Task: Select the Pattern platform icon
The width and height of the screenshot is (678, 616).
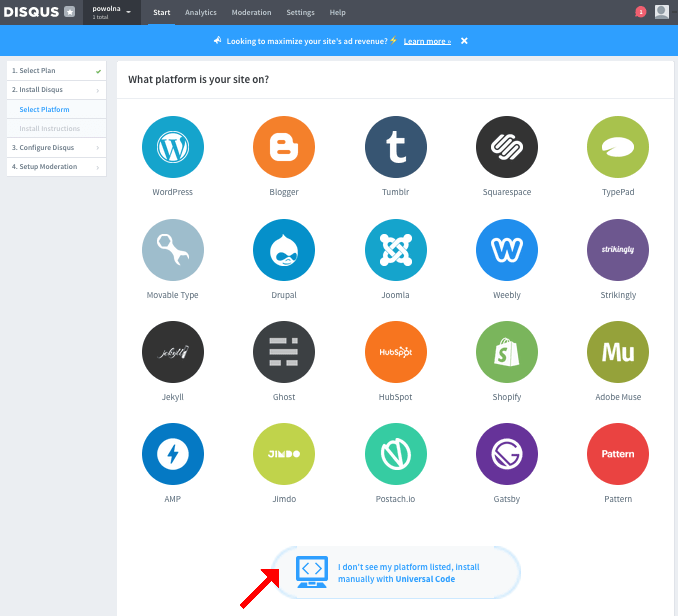Action: pos(618,454)
